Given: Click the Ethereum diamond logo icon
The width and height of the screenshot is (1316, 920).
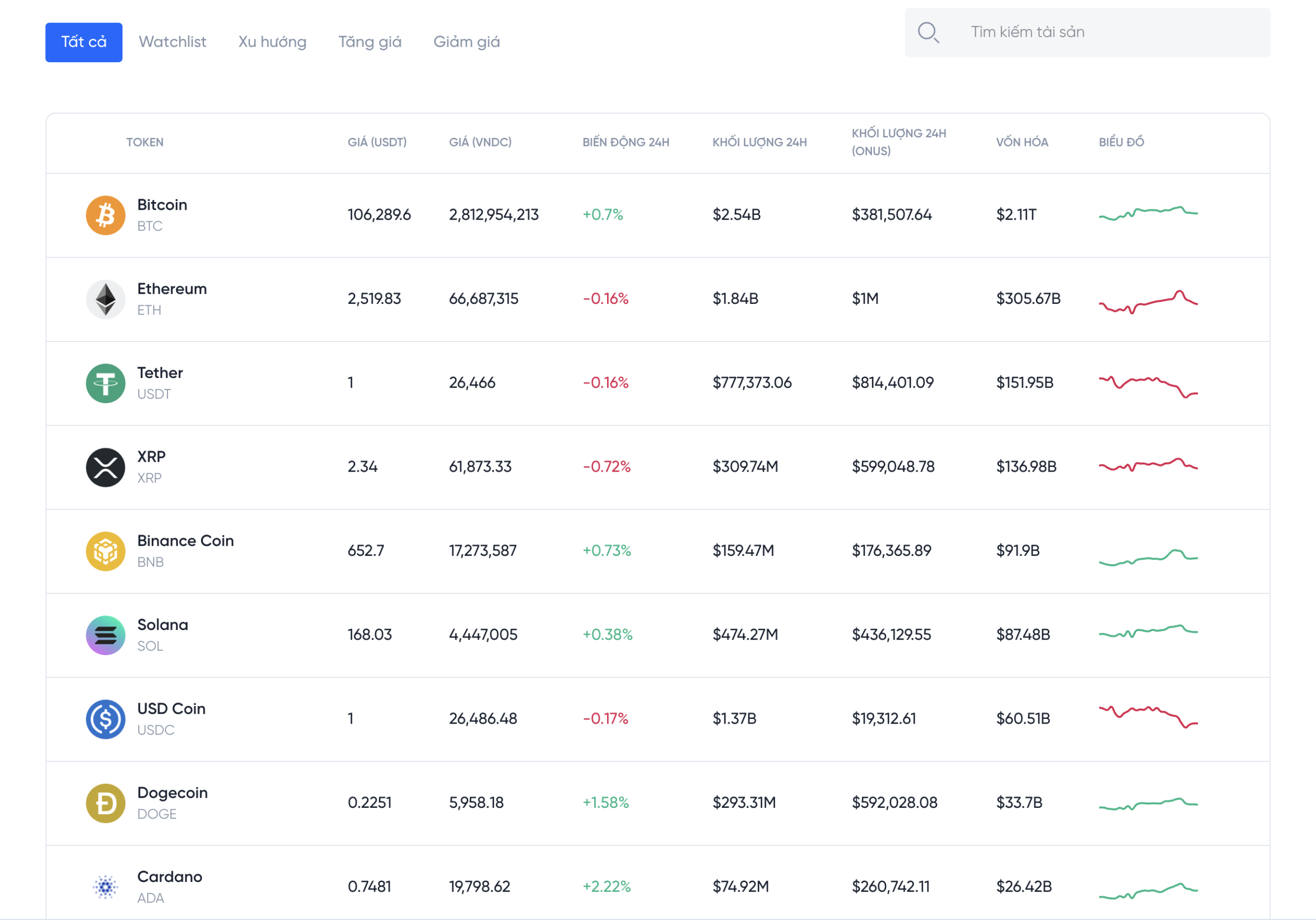Looking at the screenshot, I should tap(105, 299).
